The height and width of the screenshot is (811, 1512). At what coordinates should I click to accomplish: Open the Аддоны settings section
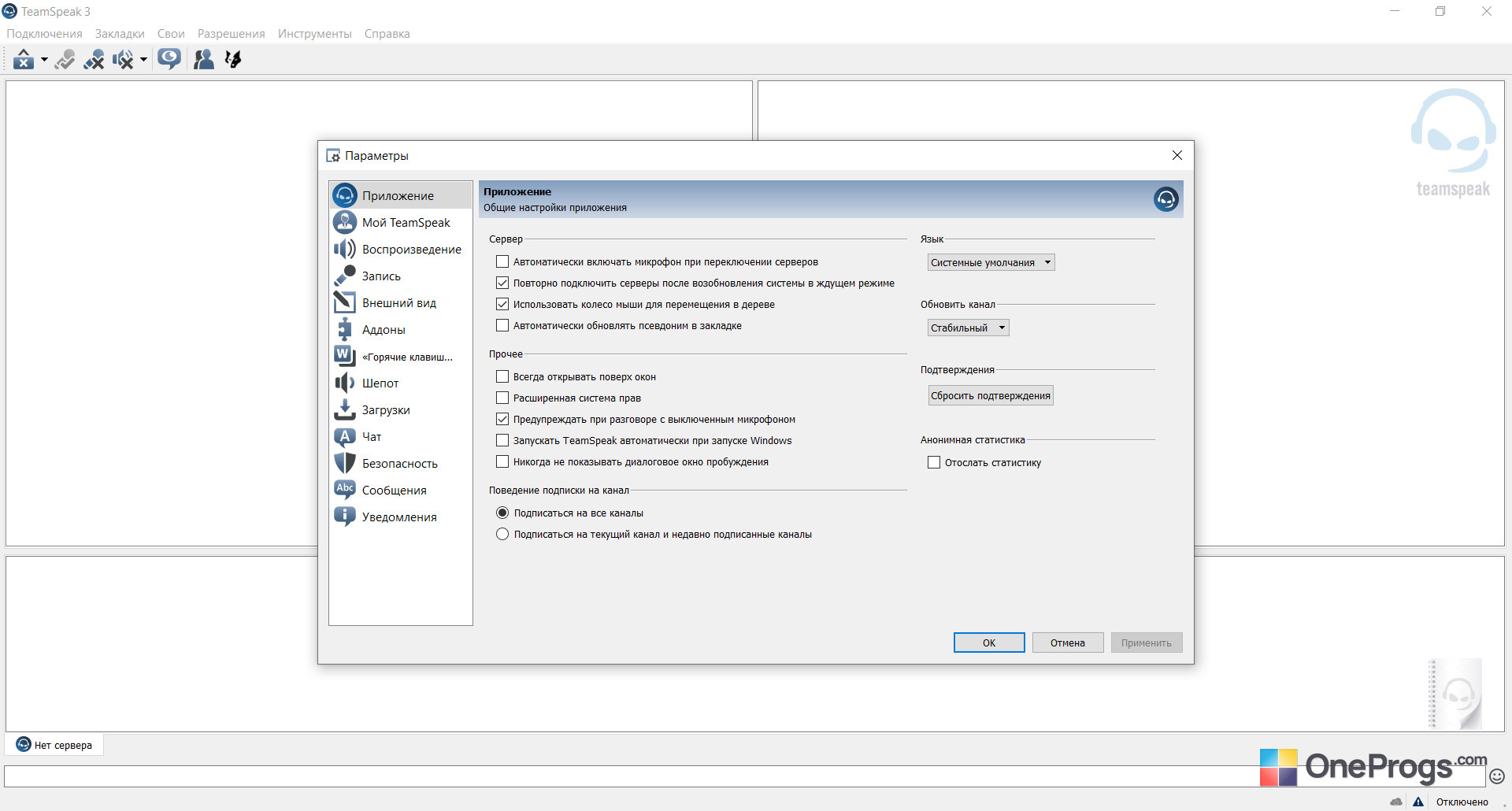pyautogui.click(x=401, y=329)
